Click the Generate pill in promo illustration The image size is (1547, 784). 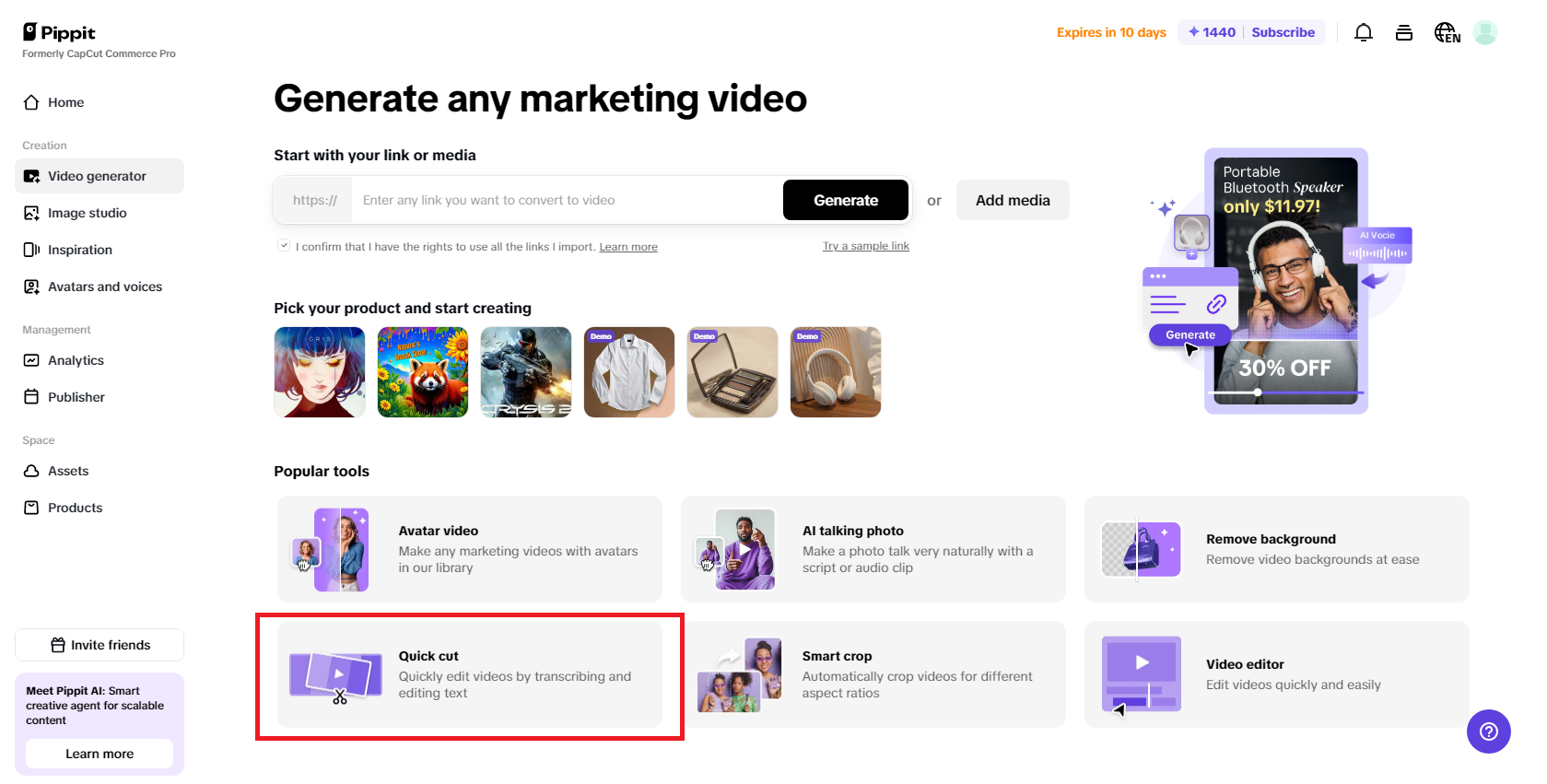coord(1190,335)
